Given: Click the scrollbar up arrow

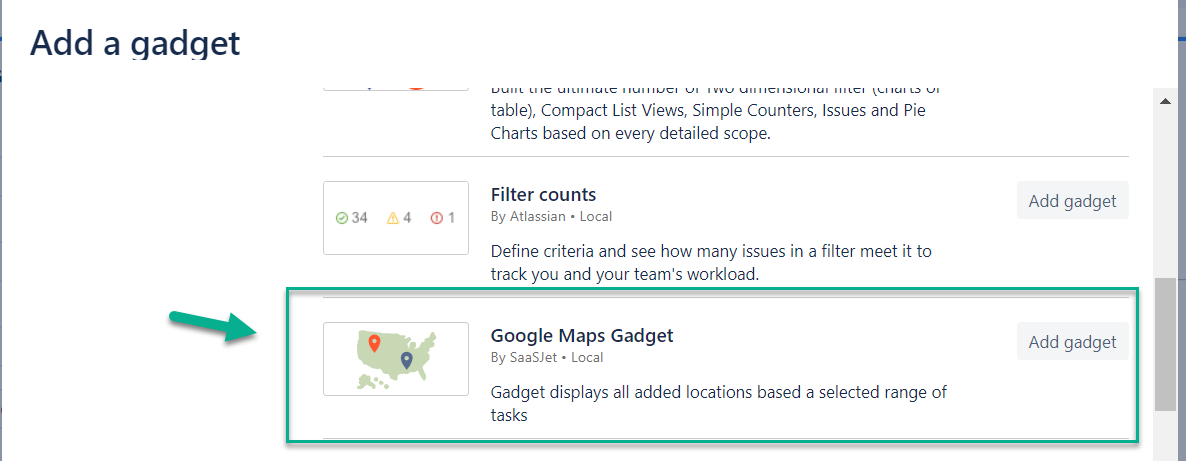Looking at the screenshot, I should coord(1164,101).
